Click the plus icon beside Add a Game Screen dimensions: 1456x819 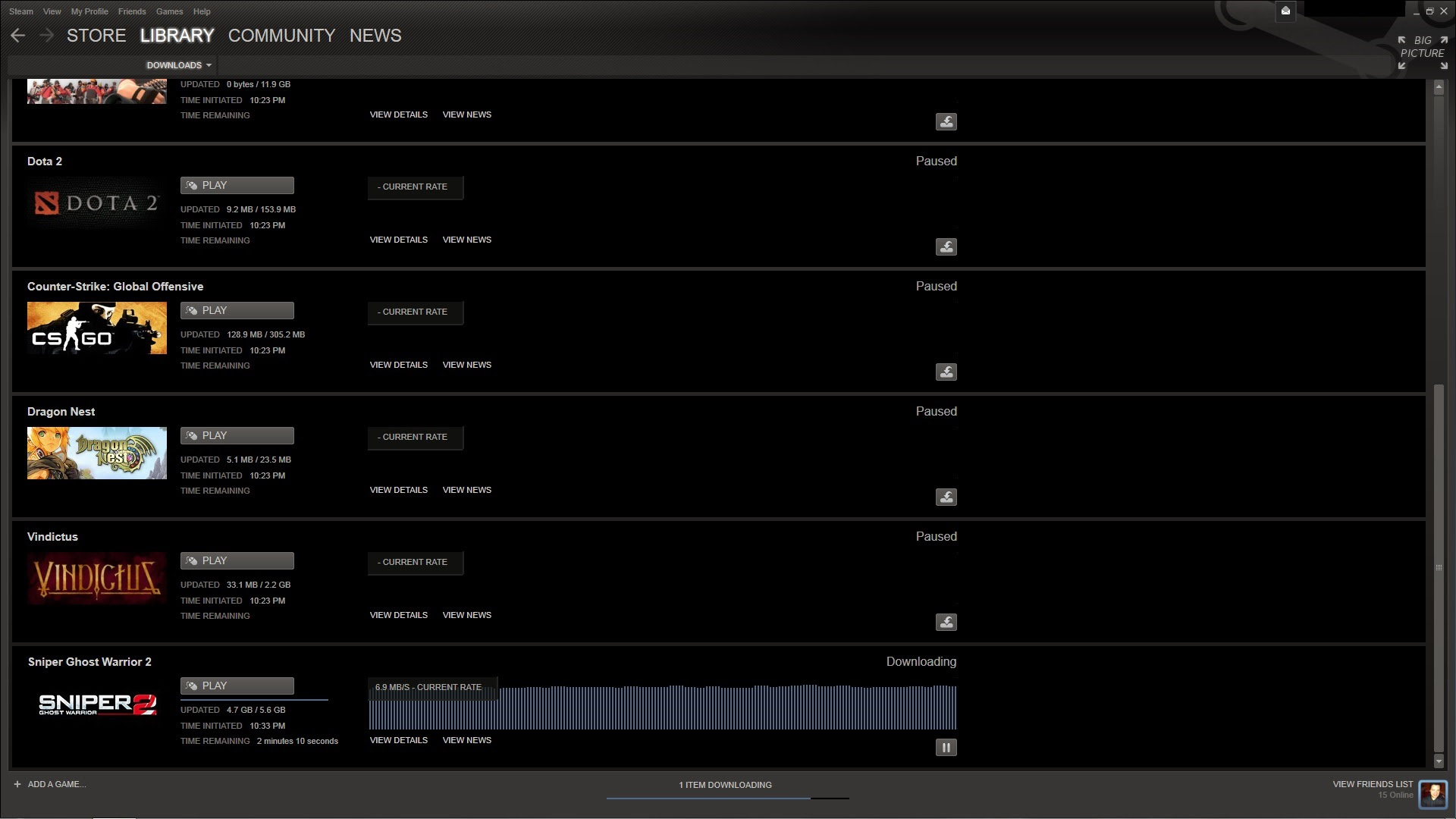coord(17,784)
